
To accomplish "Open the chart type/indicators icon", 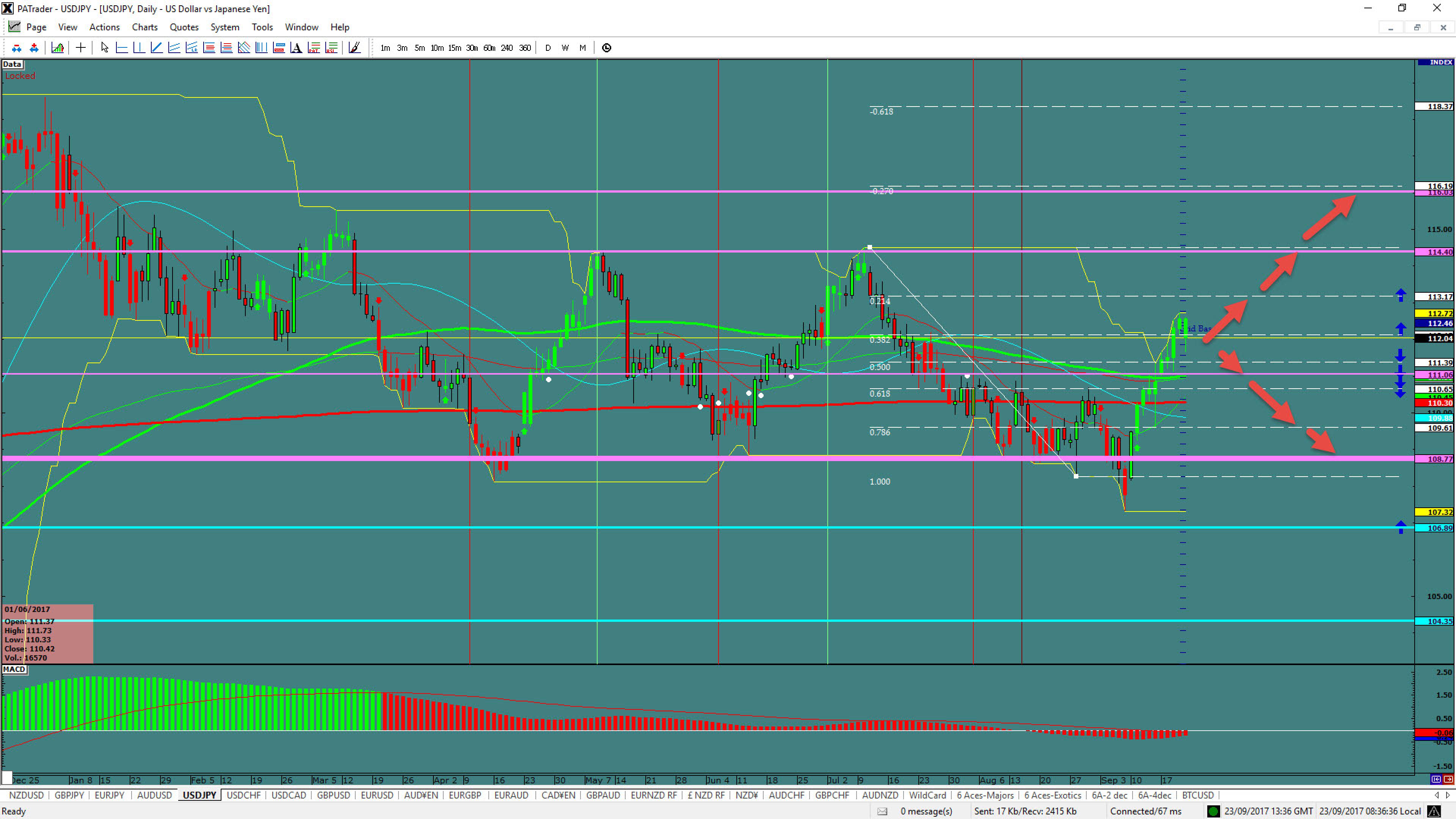I will [57, 48].
